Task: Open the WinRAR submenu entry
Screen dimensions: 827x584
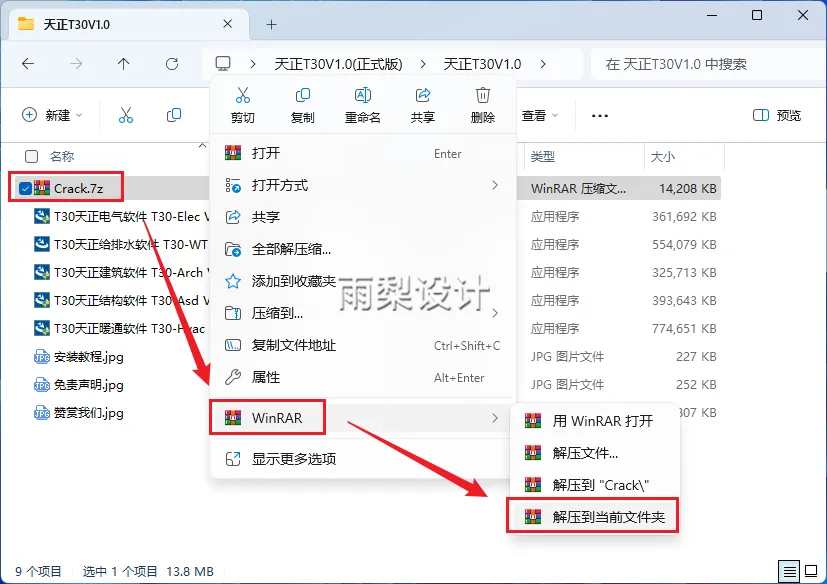Action: pos(362,418)
